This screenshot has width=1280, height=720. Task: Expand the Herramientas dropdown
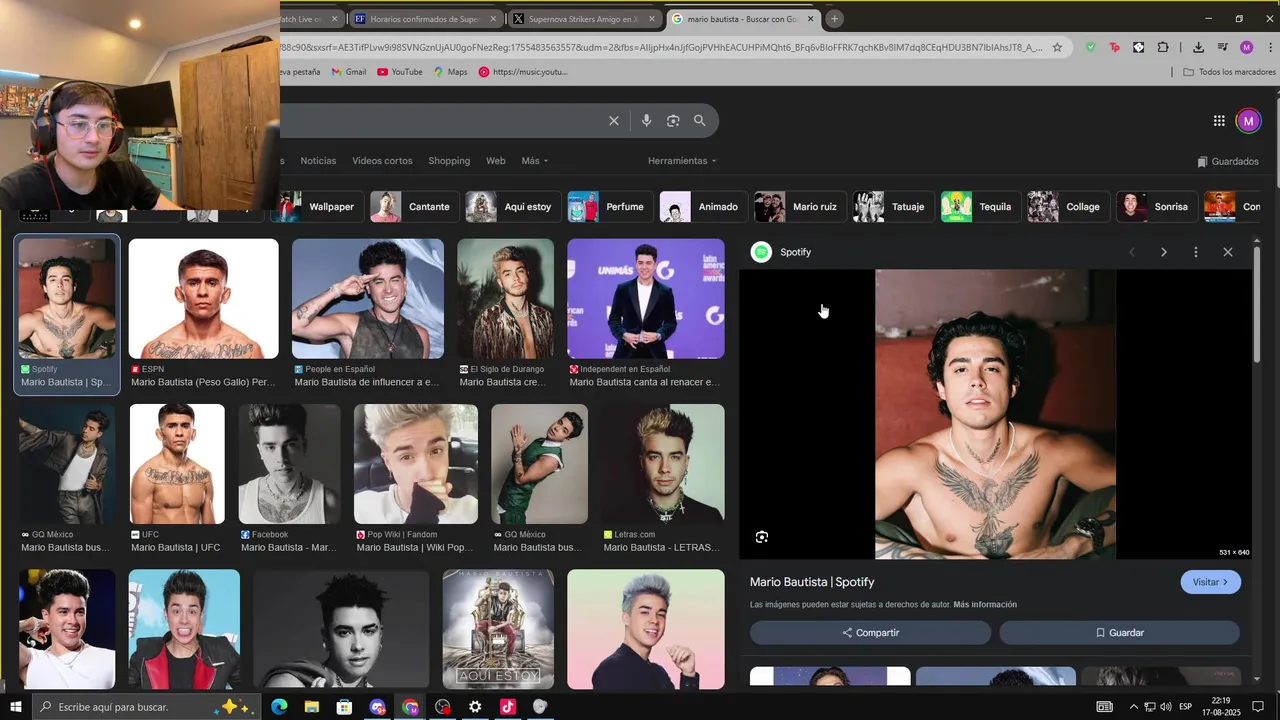tap(682, 161)
